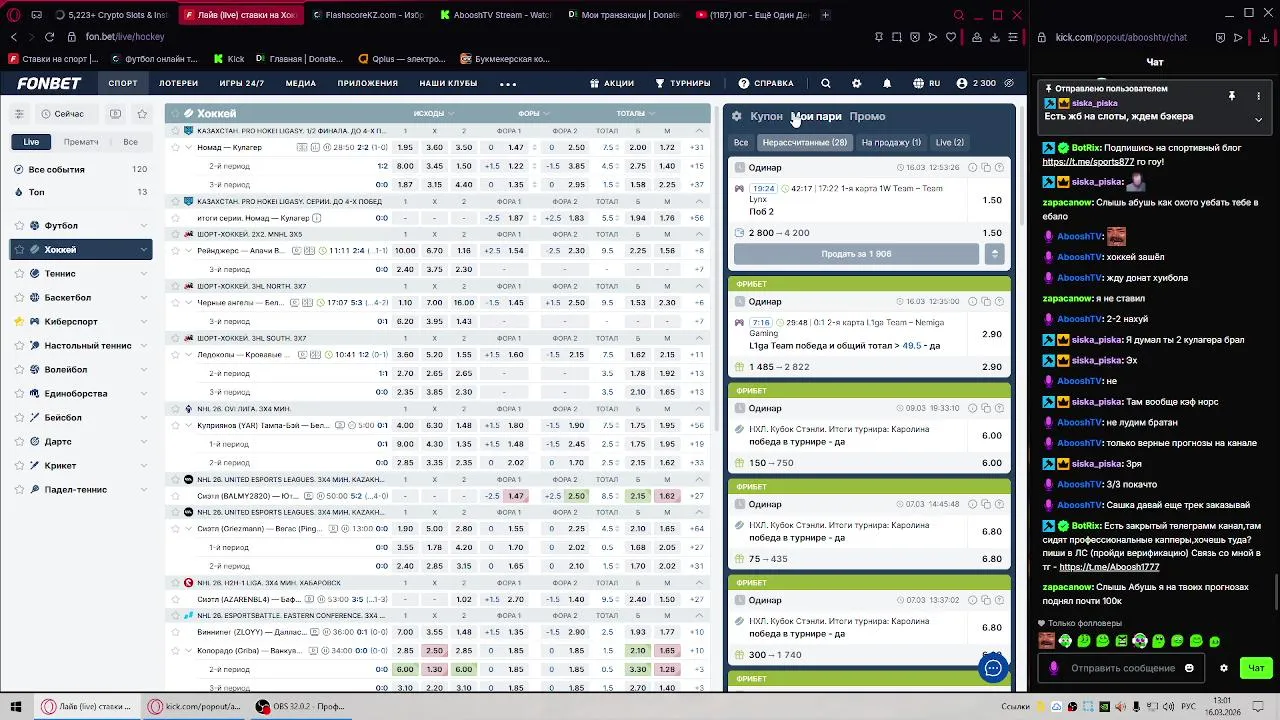
Task: Open the notifications bell icon
Action: coord(886,83)
